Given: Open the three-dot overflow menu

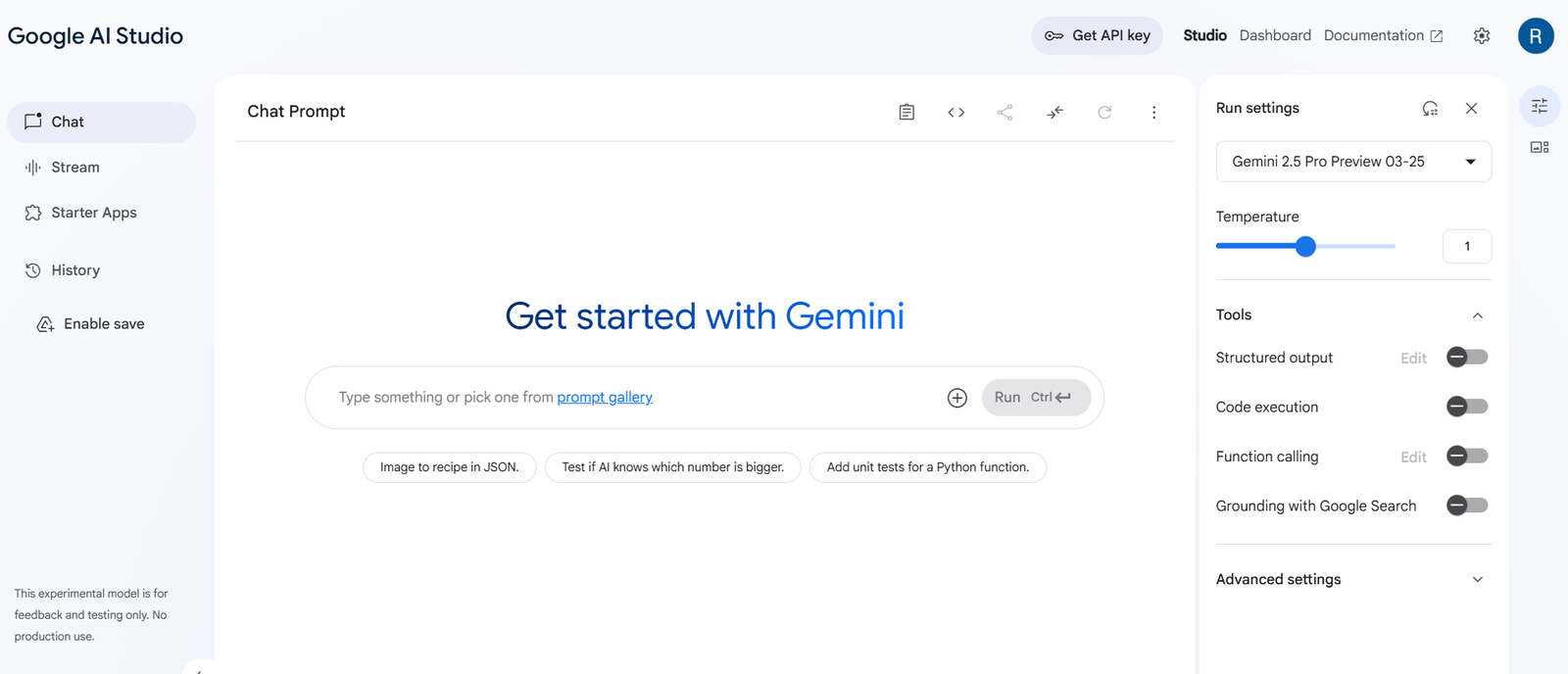Looking at the screenshot, I should [x=1154, y=111].
